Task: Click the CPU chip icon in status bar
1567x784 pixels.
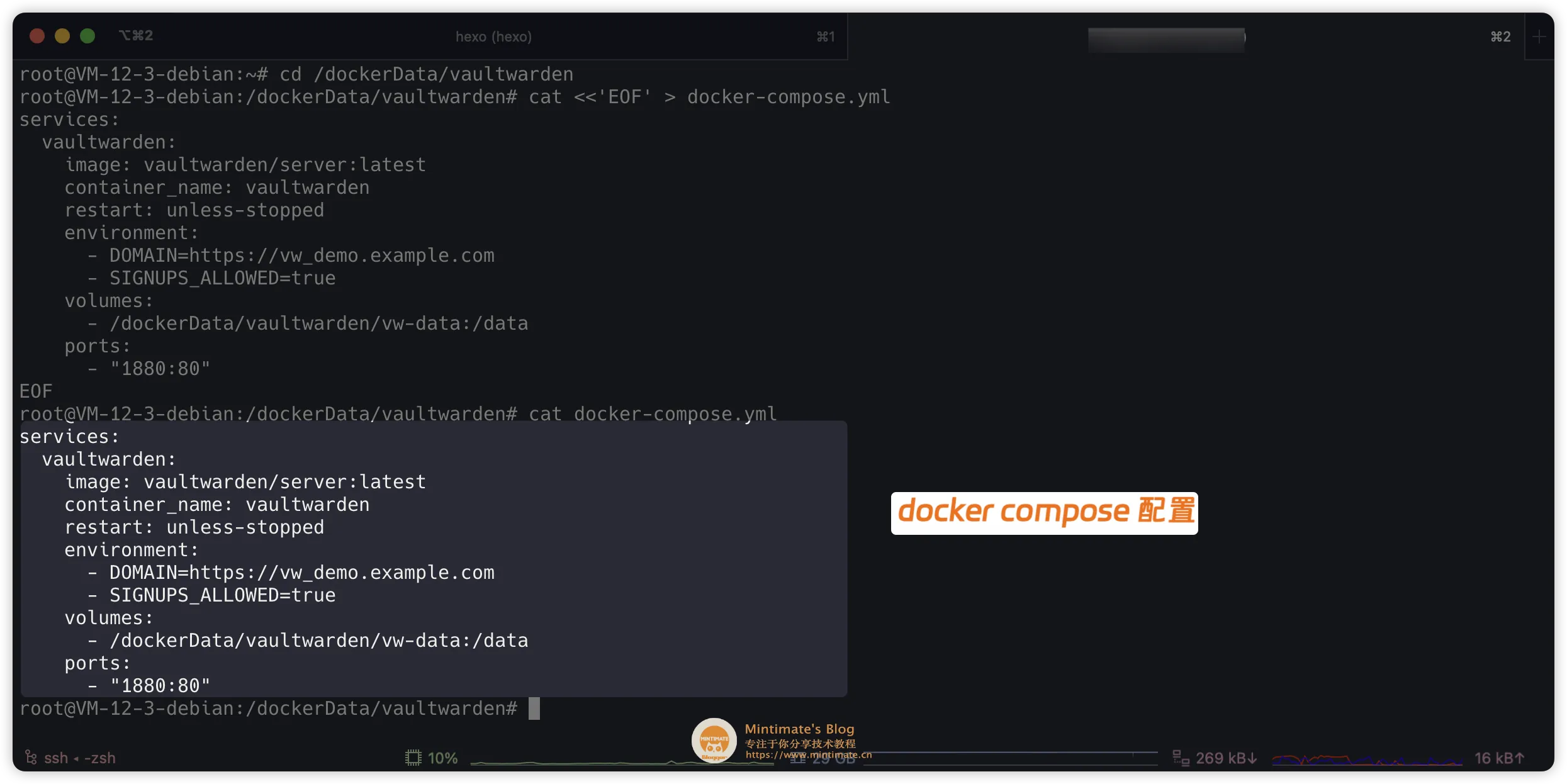Action: (x=413, y=758)
